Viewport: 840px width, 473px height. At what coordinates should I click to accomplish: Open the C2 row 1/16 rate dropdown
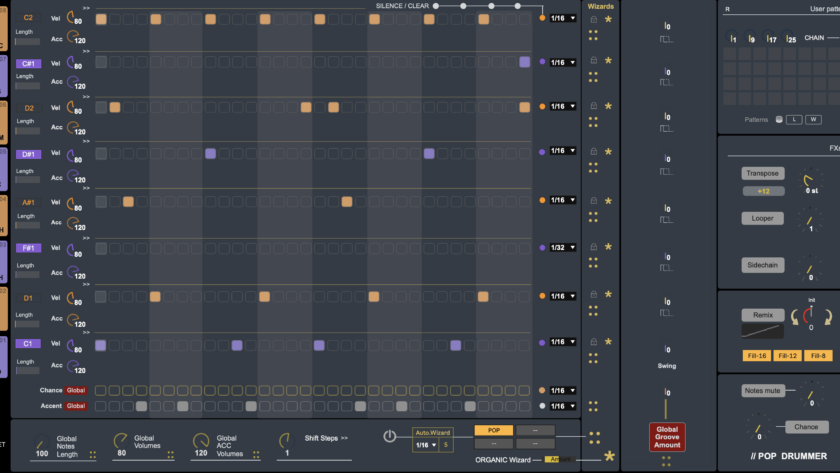click(x=563, y=18)
